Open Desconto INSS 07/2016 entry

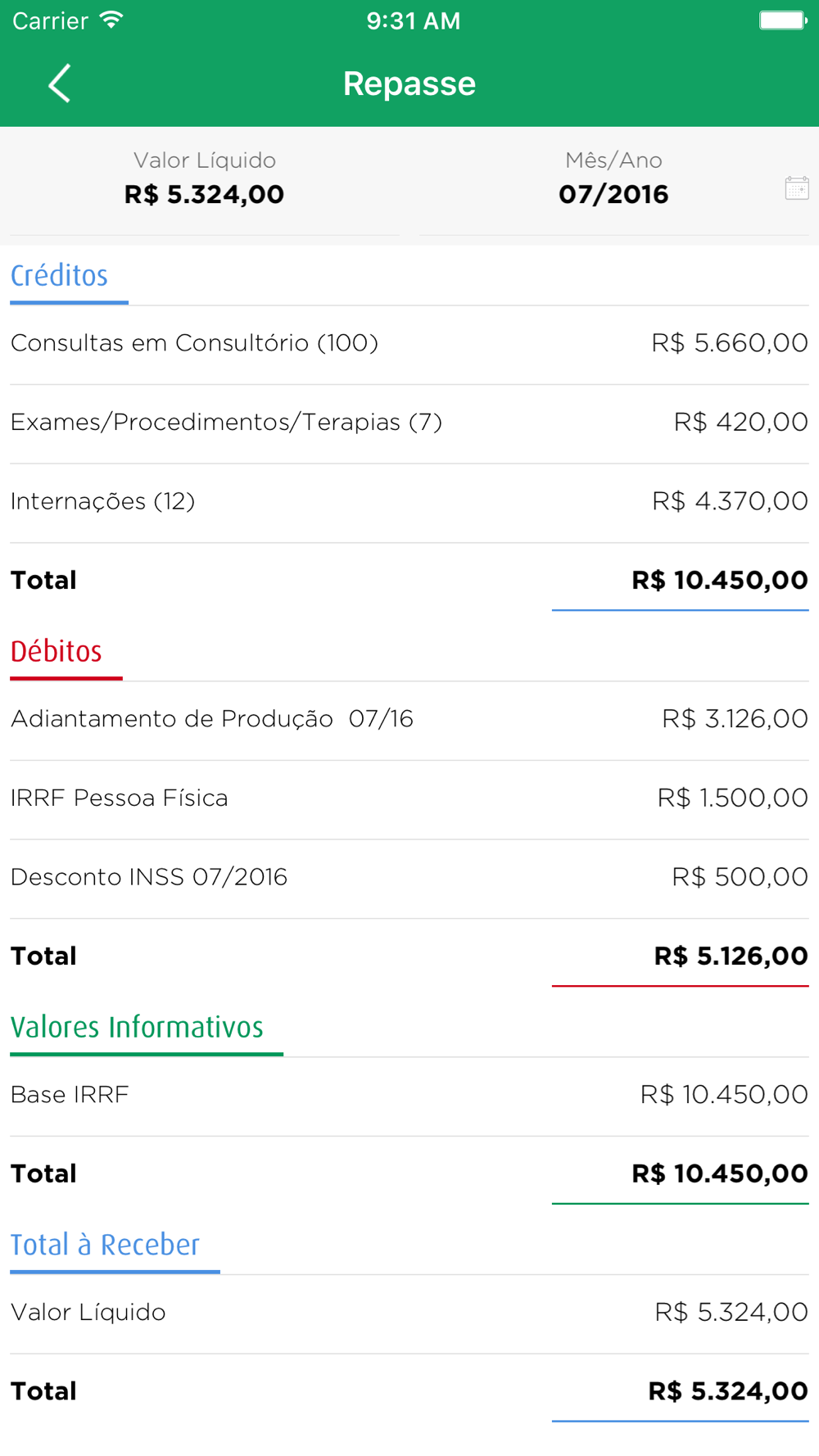click(x=409, y=878)
